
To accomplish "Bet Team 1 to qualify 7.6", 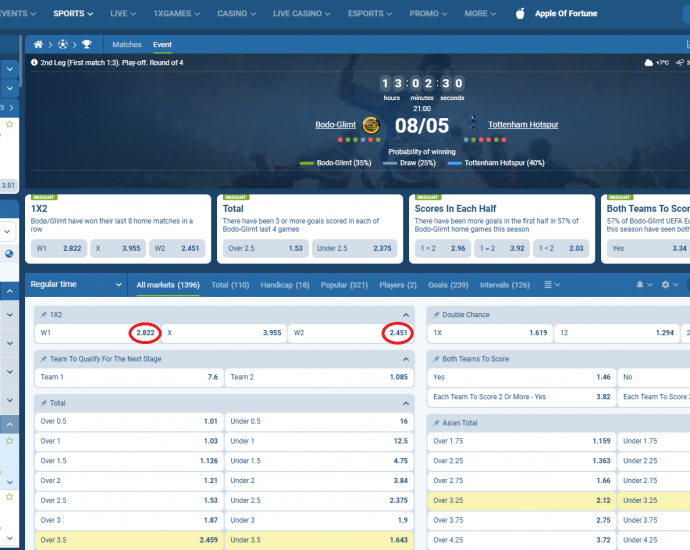I will (129, 377).
